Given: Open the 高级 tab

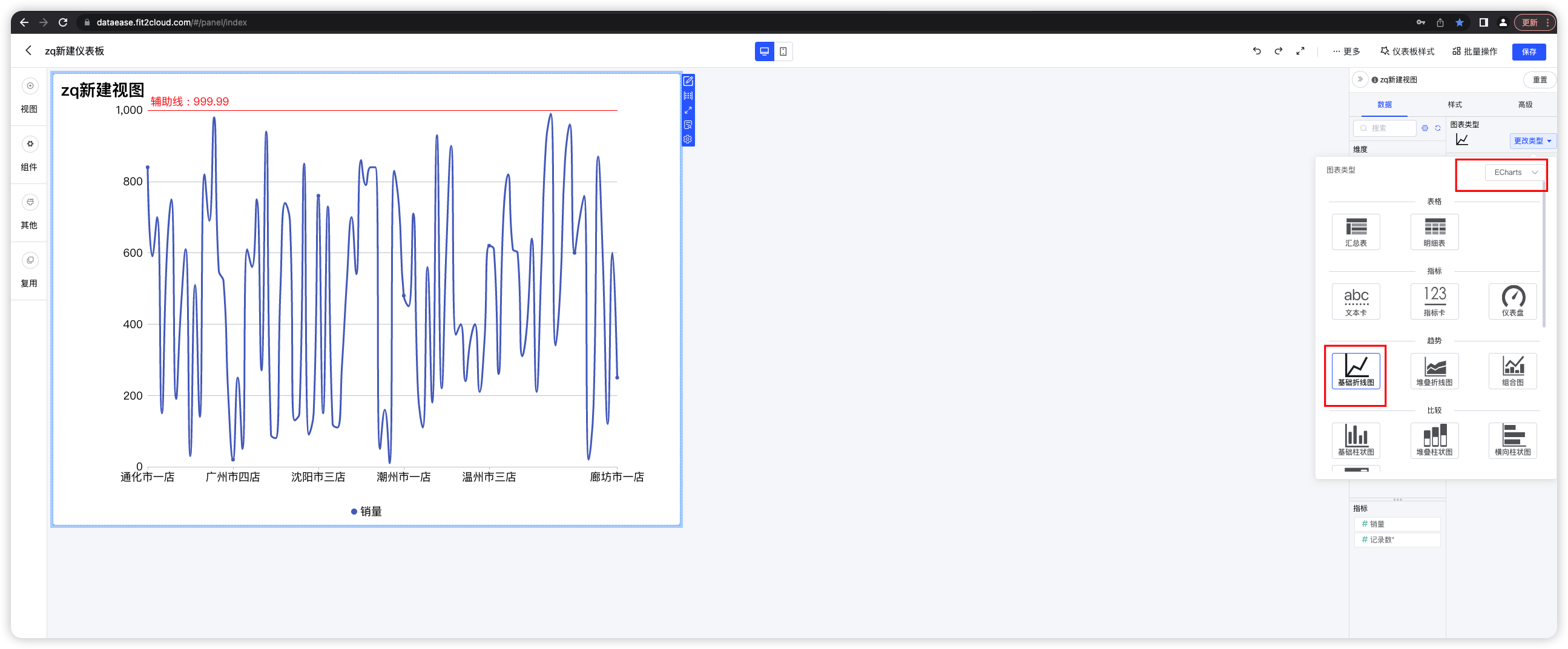Looking at the screenshot, I should (x=1525, y=104).
